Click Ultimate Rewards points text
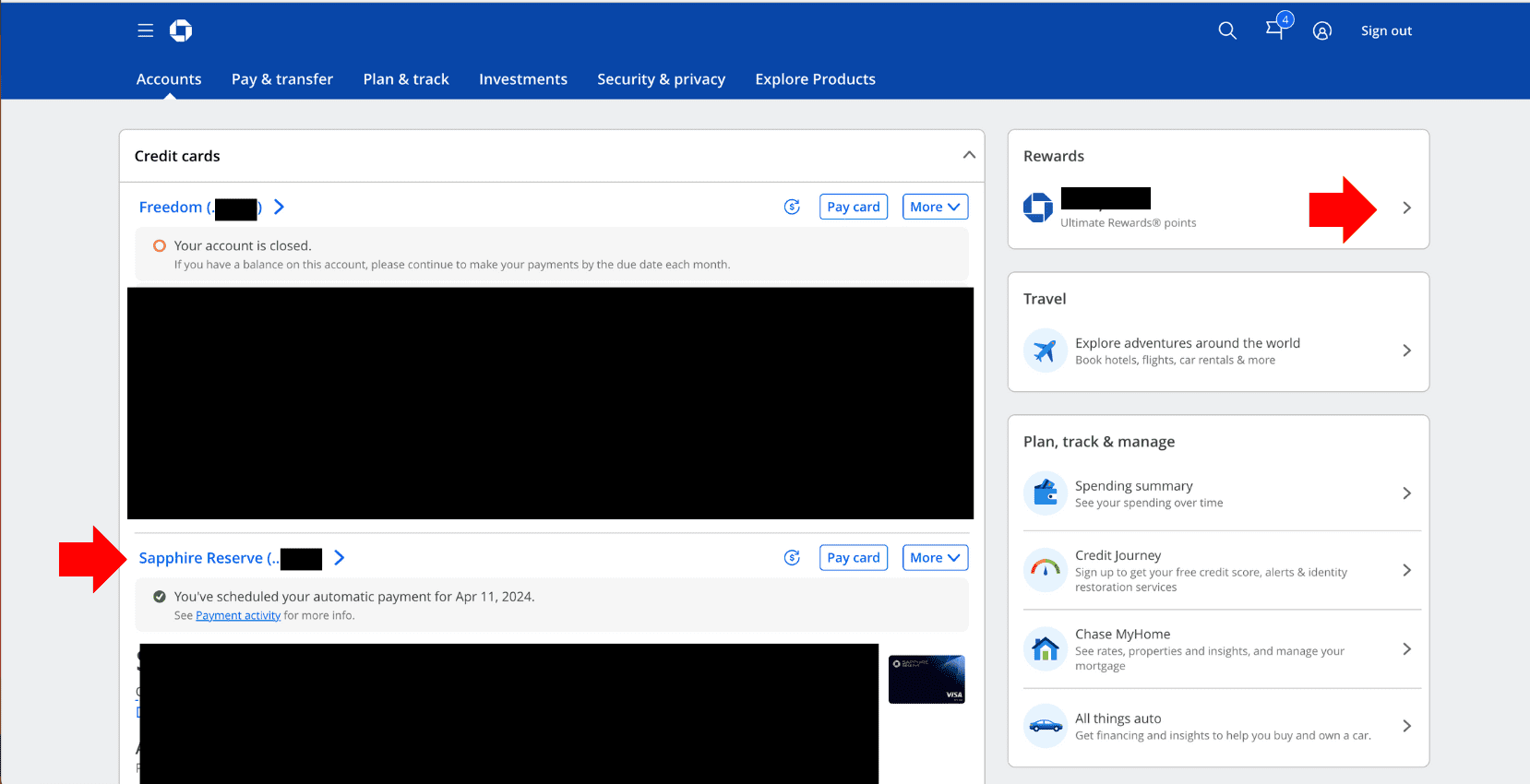 (x=1128, y=223)
